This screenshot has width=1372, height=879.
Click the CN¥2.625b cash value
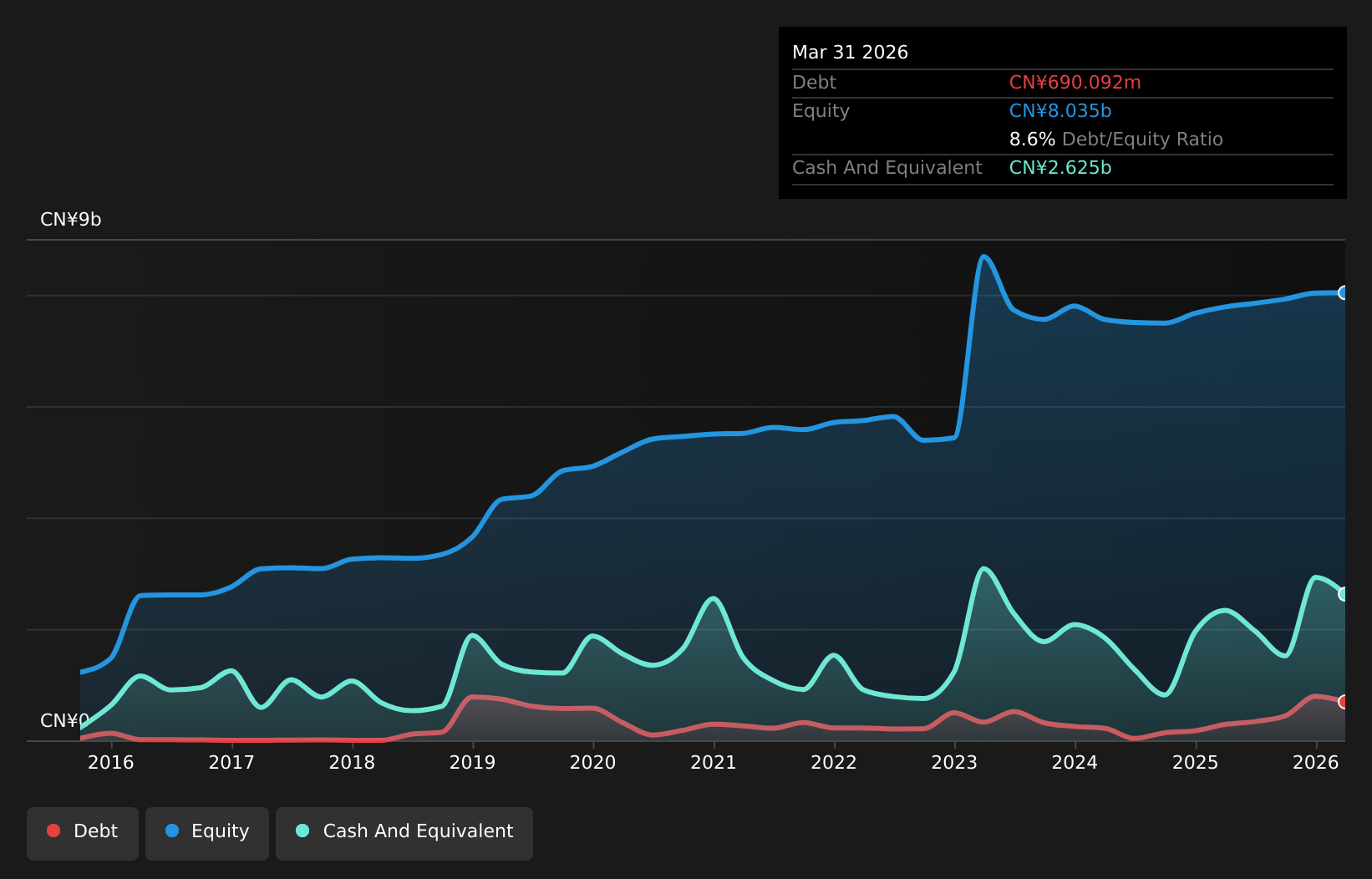pos(1060,168)
